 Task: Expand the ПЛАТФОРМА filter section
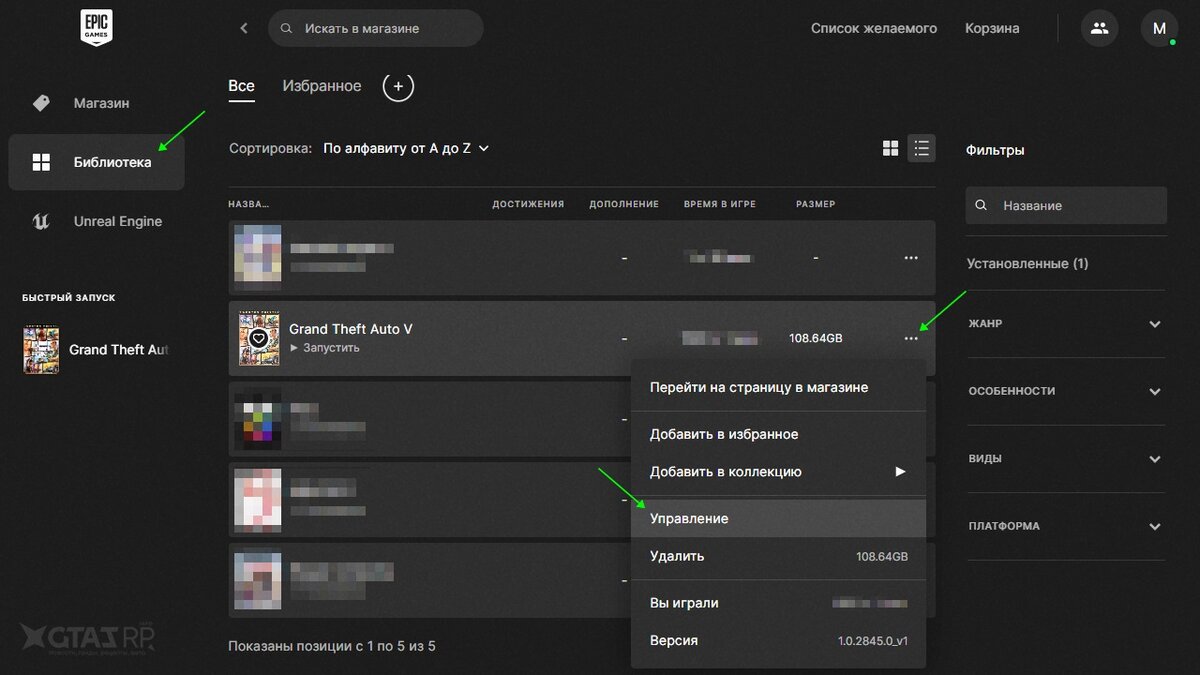click(1066, 526)
